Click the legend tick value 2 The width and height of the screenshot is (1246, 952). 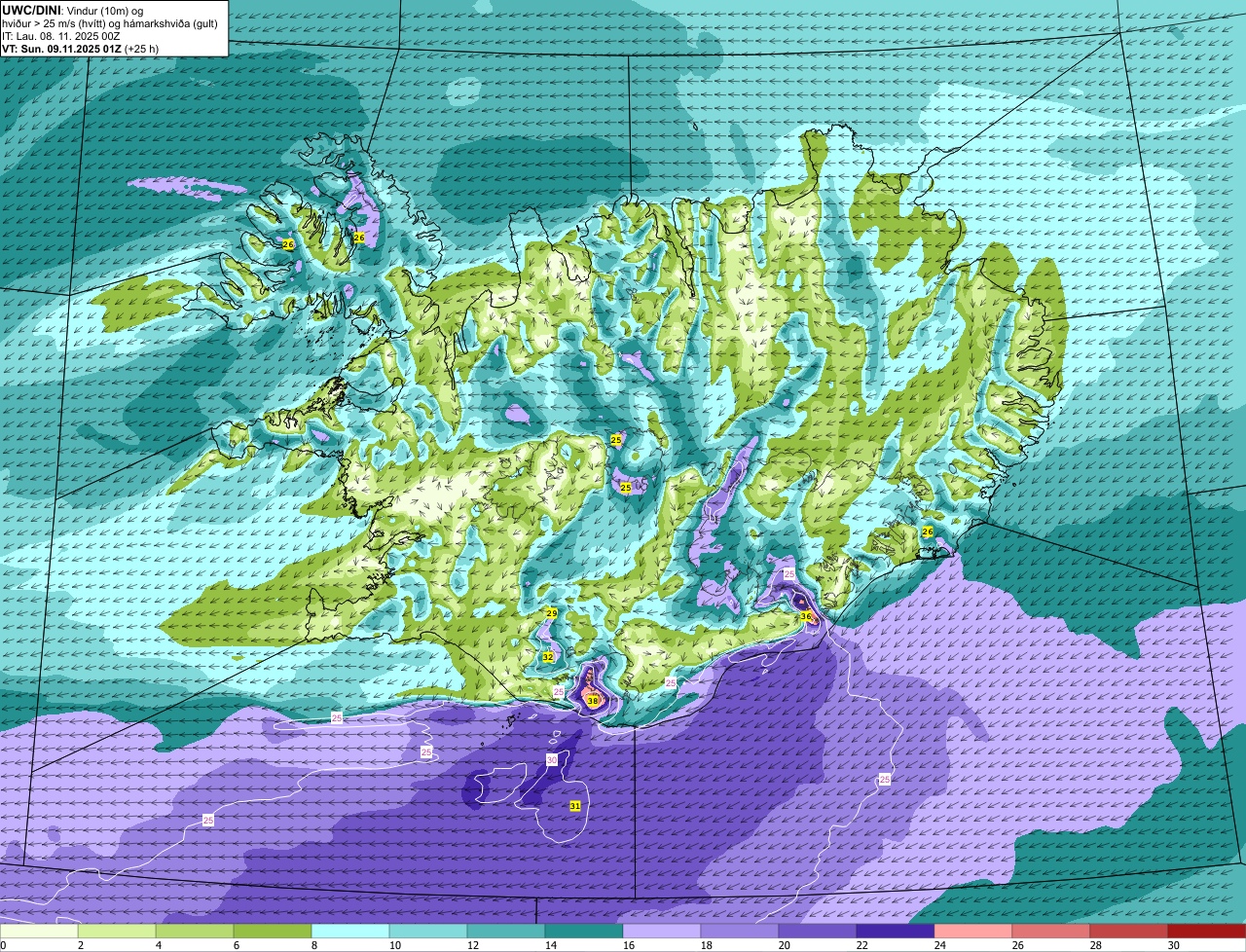click(x=81, y=945)
